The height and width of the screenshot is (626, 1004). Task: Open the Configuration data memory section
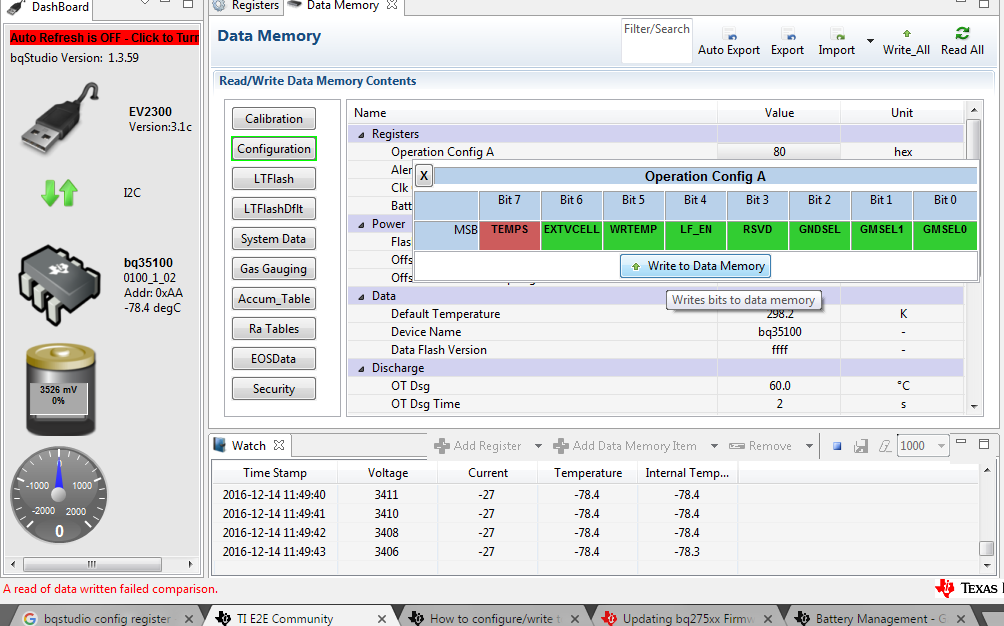[273, 148]
